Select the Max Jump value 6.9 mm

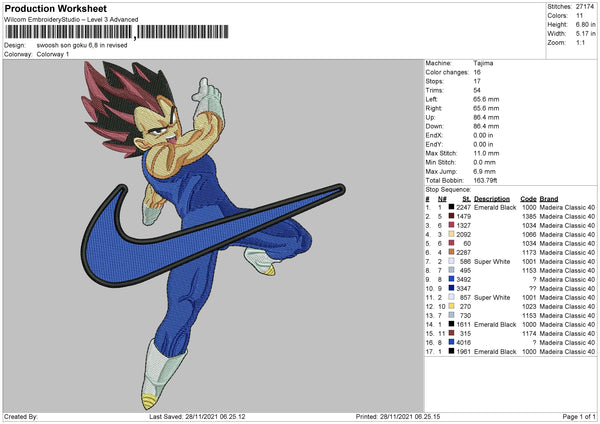[x=484, y=171]
